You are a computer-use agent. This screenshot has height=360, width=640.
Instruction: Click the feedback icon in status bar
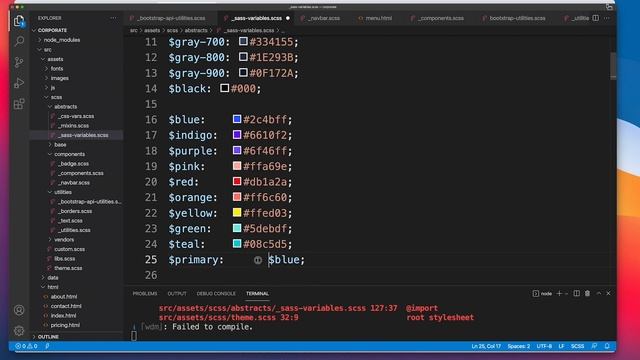pos(594,346)
